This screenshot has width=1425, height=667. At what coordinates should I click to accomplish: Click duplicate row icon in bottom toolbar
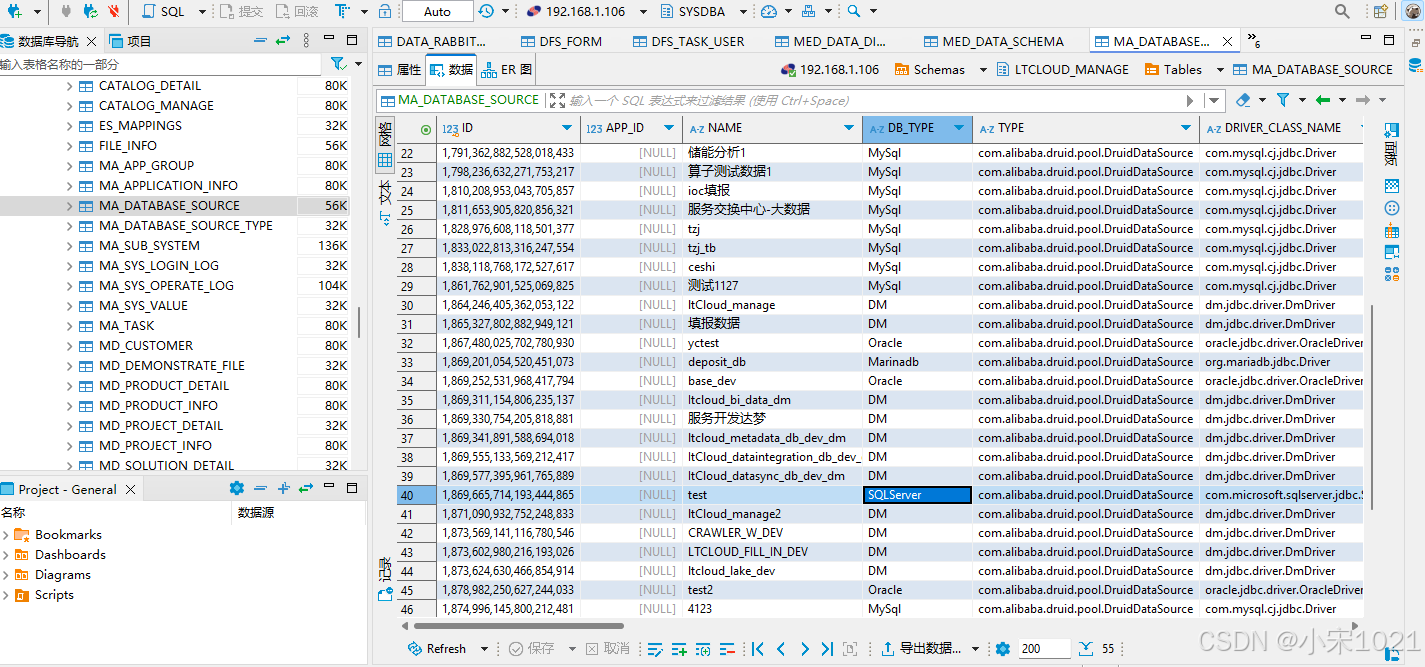[703, 649]
